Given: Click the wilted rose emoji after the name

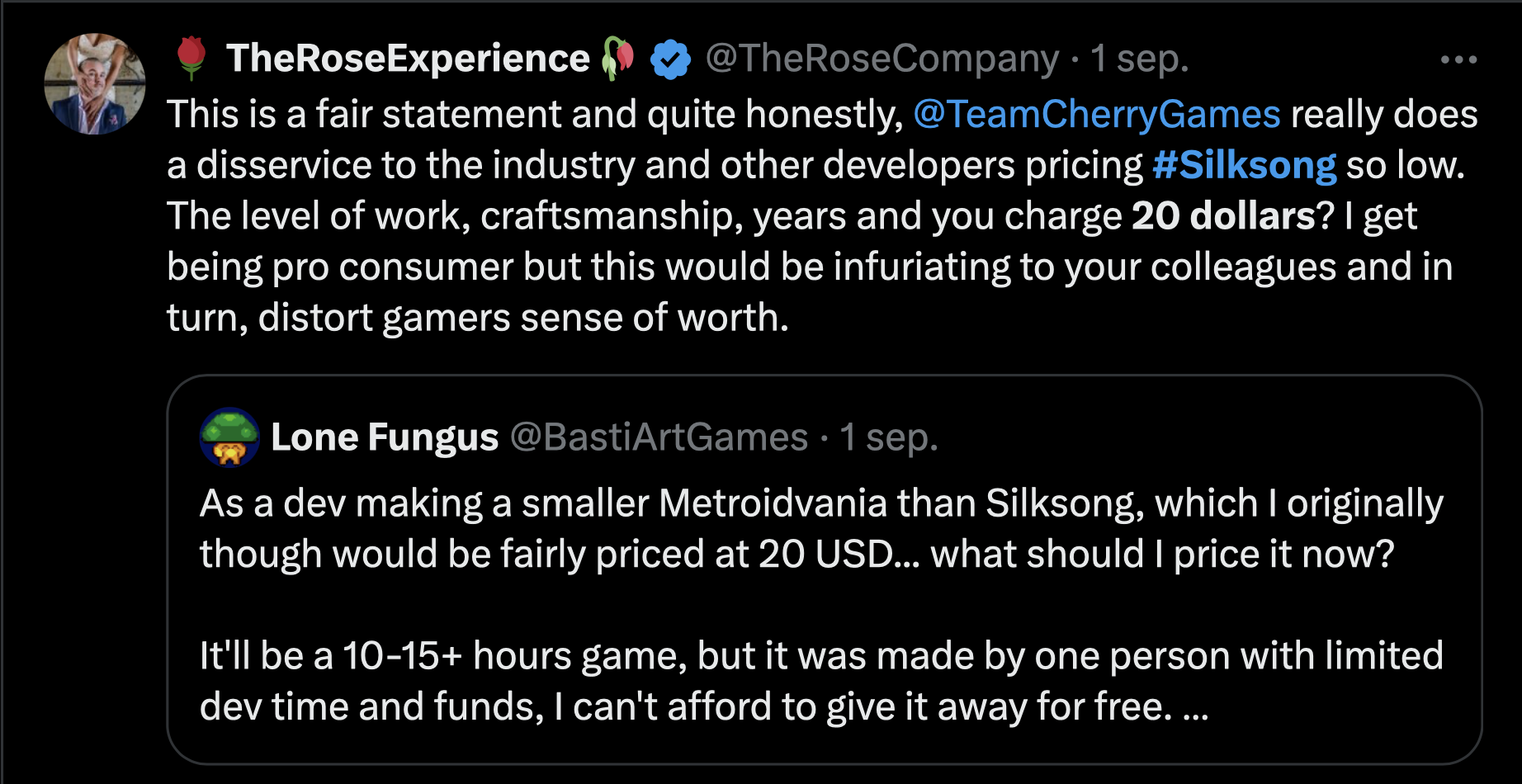Looking at the screenshot, I should (618, 58).
